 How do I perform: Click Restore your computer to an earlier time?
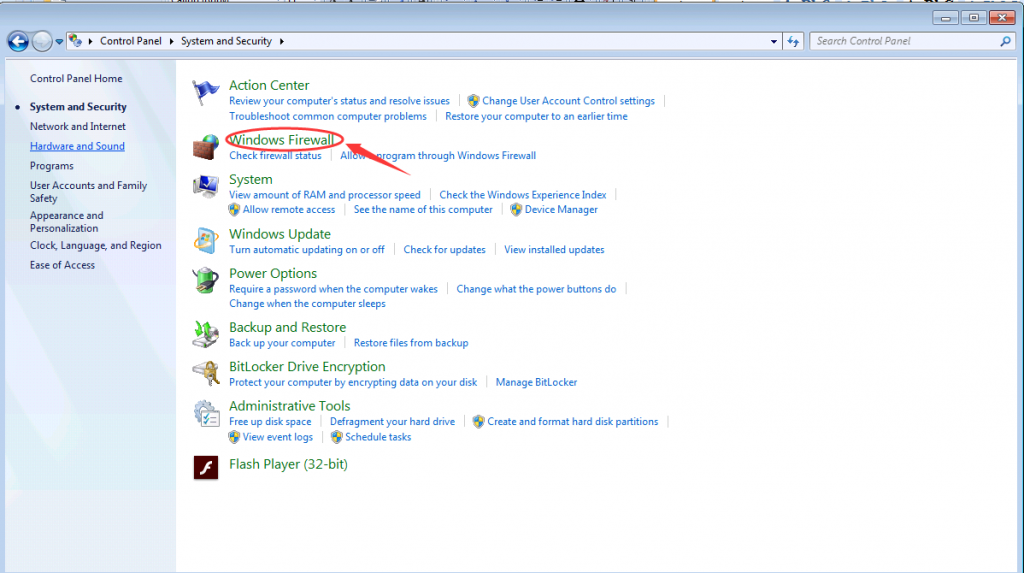pos(536,116)
